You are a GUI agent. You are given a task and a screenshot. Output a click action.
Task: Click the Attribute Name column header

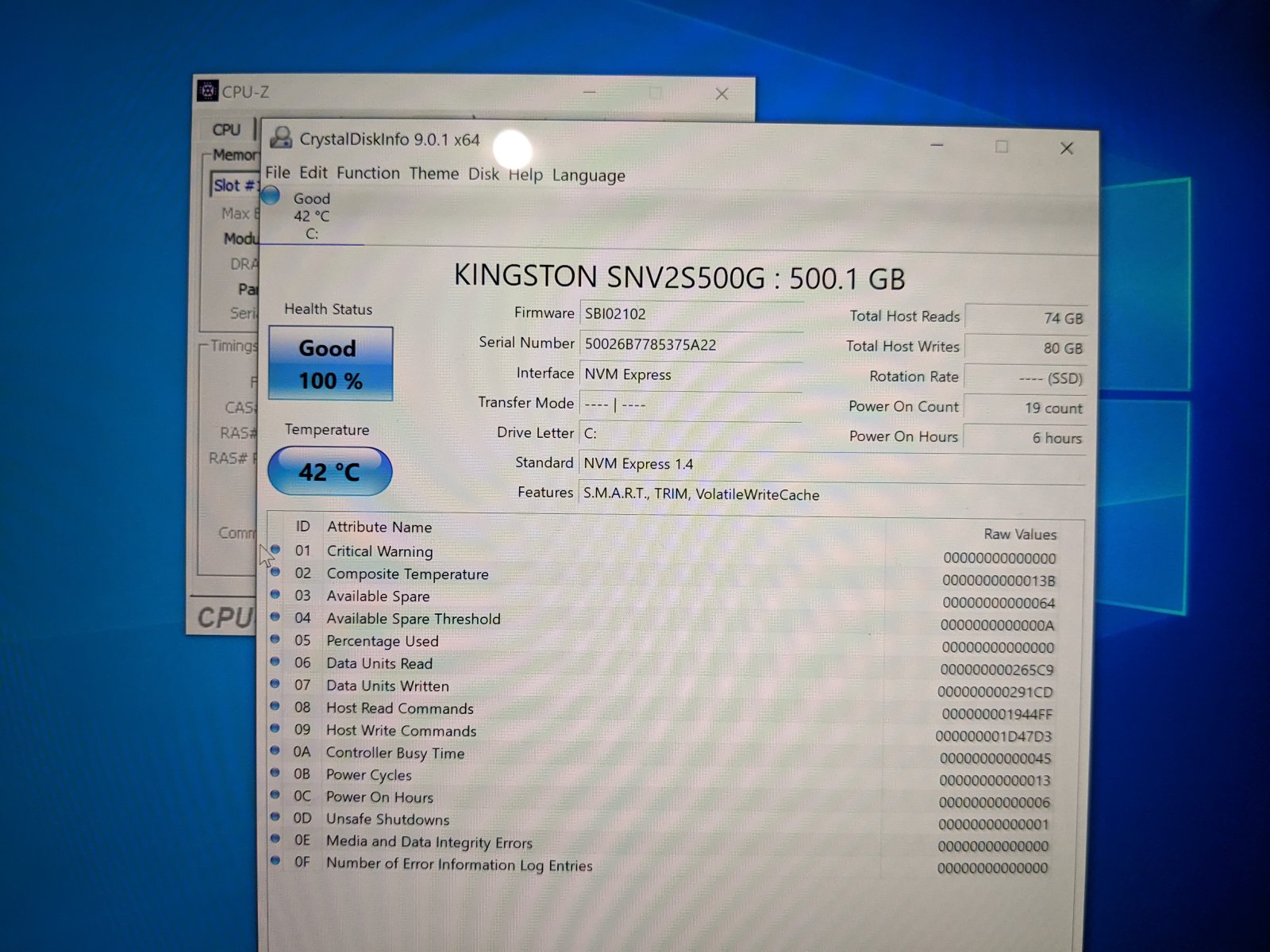(379, 527)
